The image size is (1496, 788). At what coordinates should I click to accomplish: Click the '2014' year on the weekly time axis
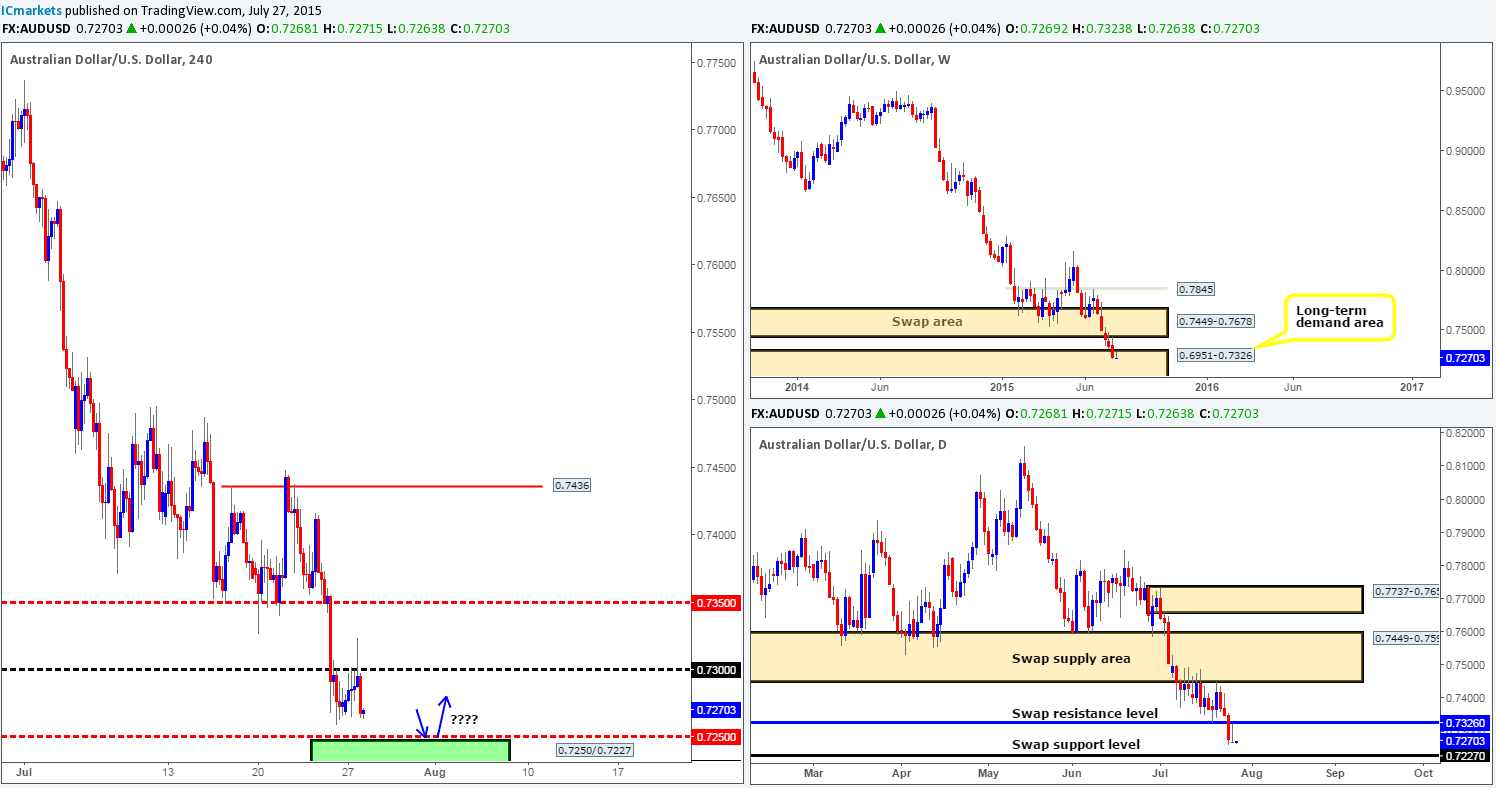point(798,387)
